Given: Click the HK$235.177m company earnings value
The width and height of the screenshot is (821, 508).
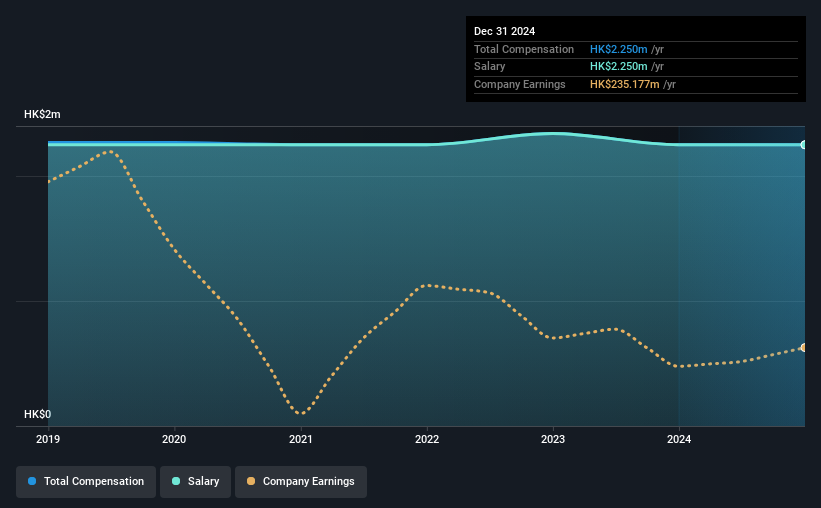Looking at the screenshot, I should 625,84.
